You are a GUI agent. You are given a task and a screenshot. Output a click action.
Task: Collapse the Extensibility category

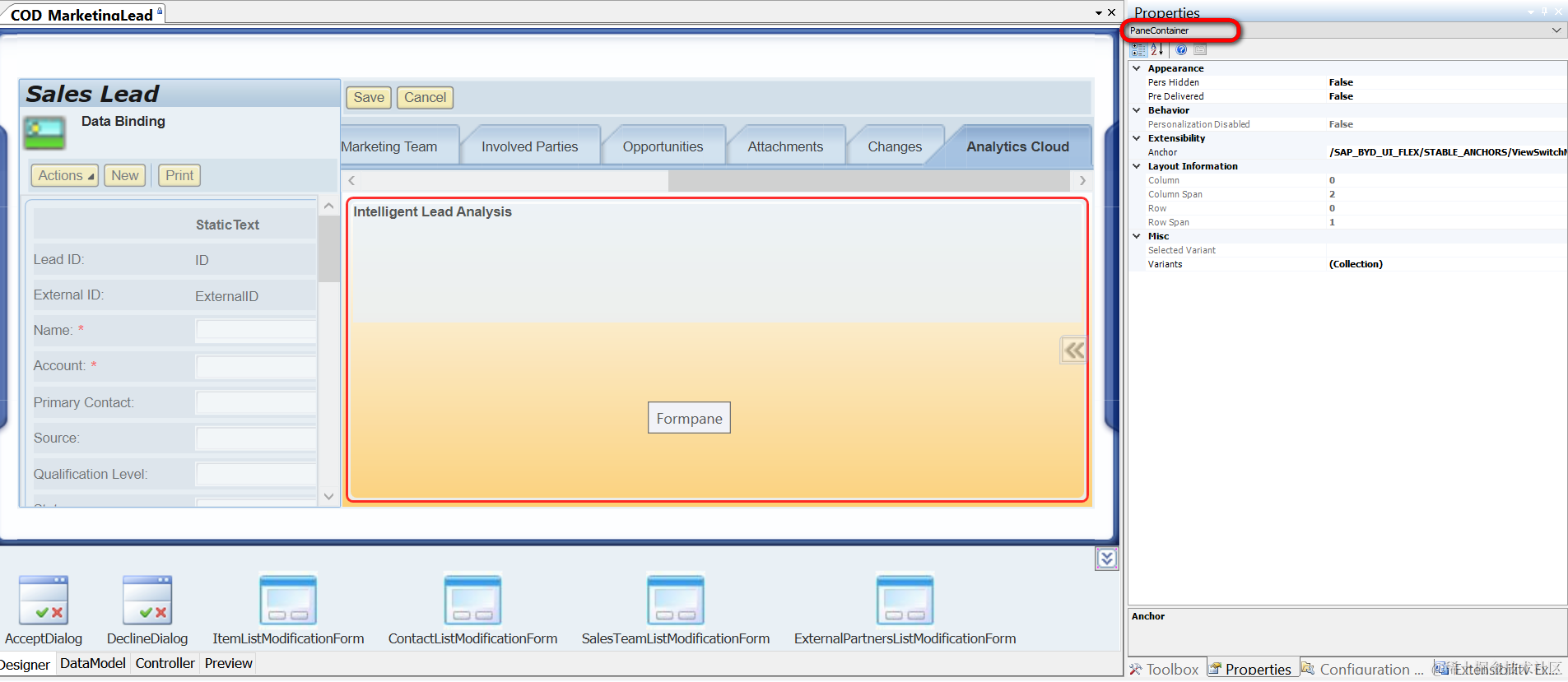1137,138
